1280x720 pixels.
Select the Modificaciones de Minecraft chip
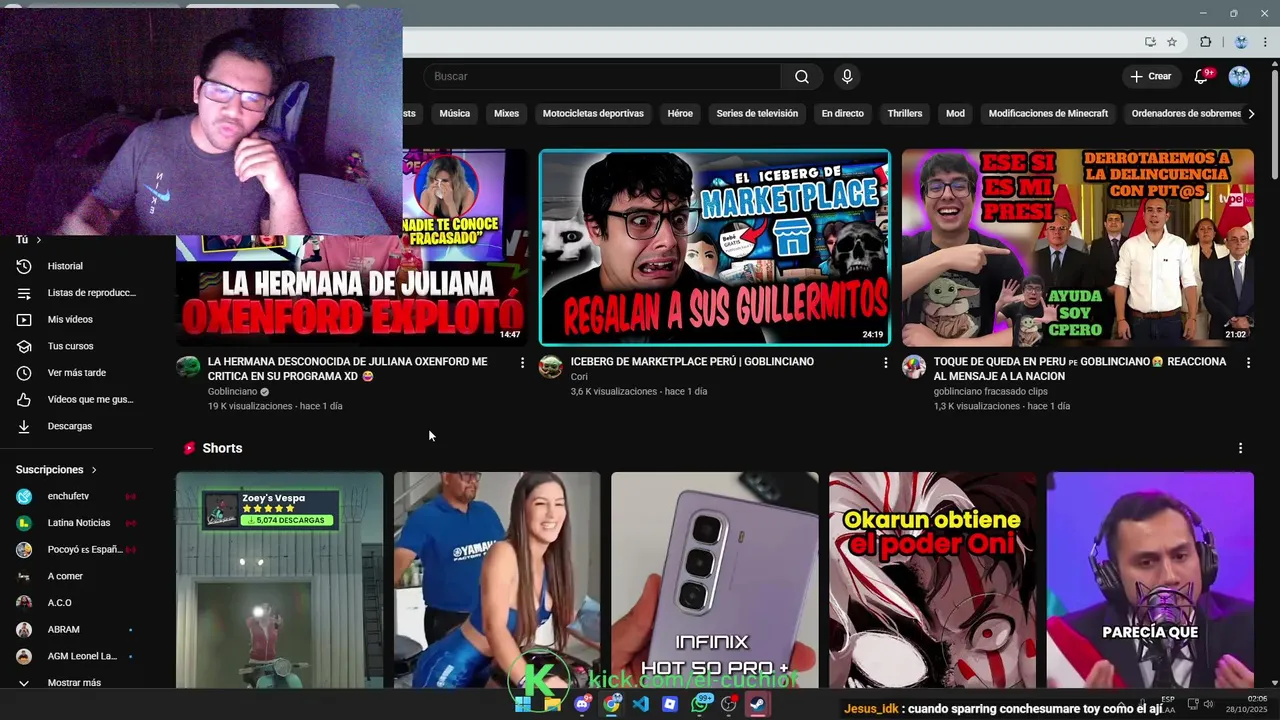coord(1048,114)
